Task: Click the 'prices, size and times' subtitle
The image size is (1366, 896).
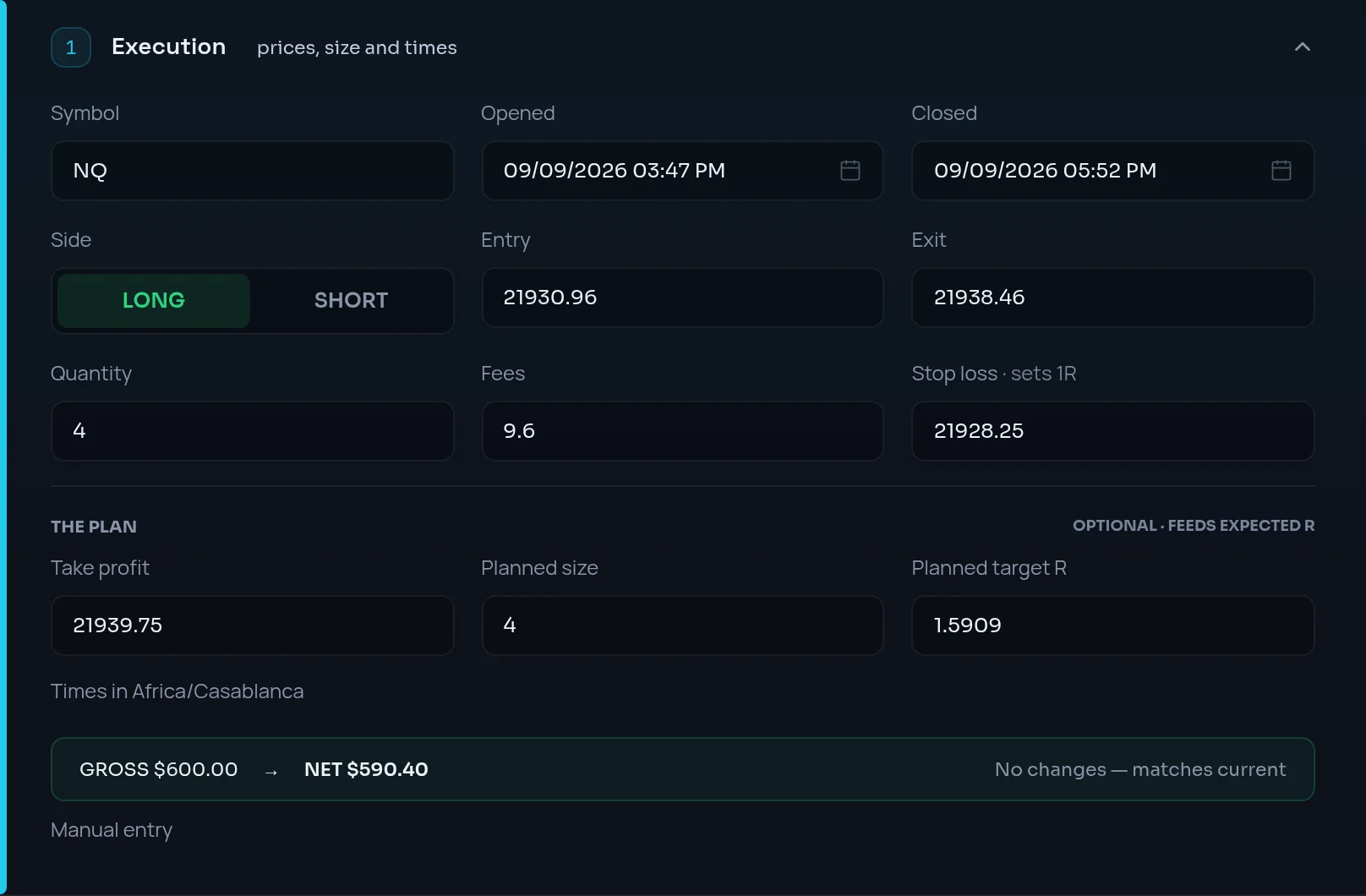Action: pos(357,48)
